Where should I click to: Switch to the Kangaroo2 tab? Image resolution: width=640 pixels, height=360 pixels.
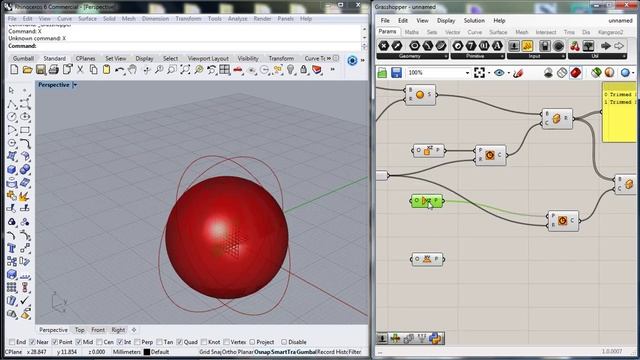pyautogui.click(x=611, y=32)
